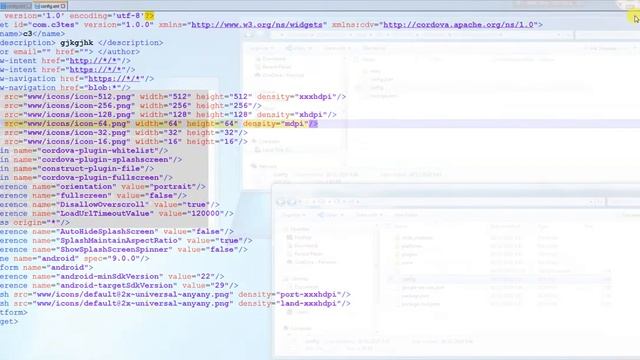Click the "29" targetSdkVersion value
The image size is (640, 360).
point(219,285)
